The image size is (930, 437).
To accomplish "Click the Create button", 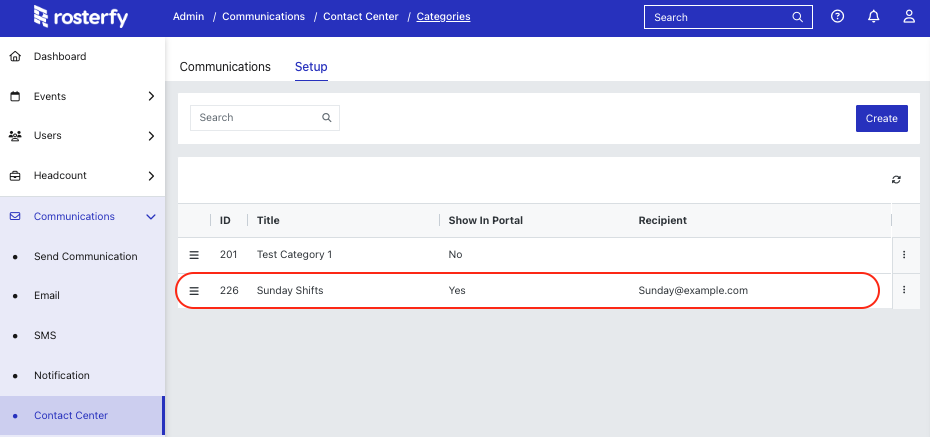I will (881, 119).
